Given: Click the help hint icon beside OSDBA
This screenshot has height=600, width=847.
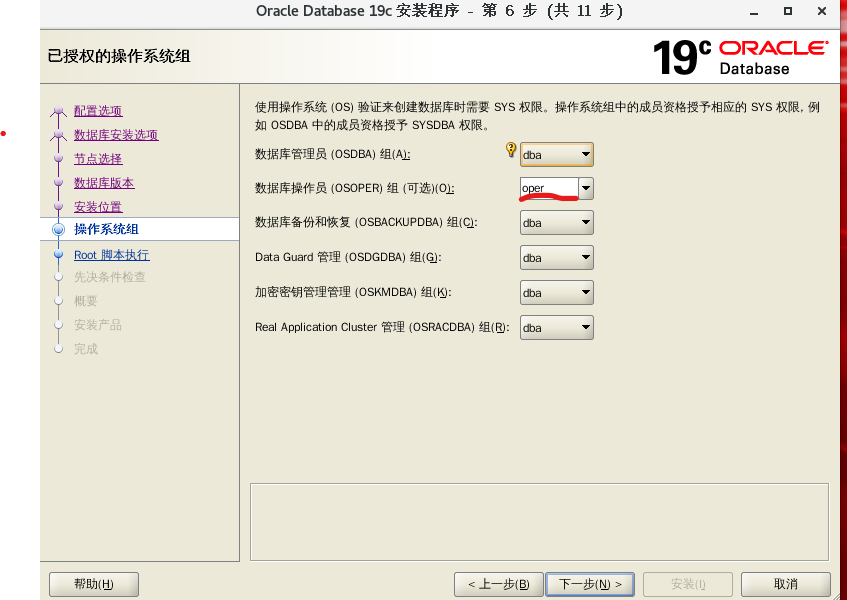Looking at the screenshot, I should 510,150.
